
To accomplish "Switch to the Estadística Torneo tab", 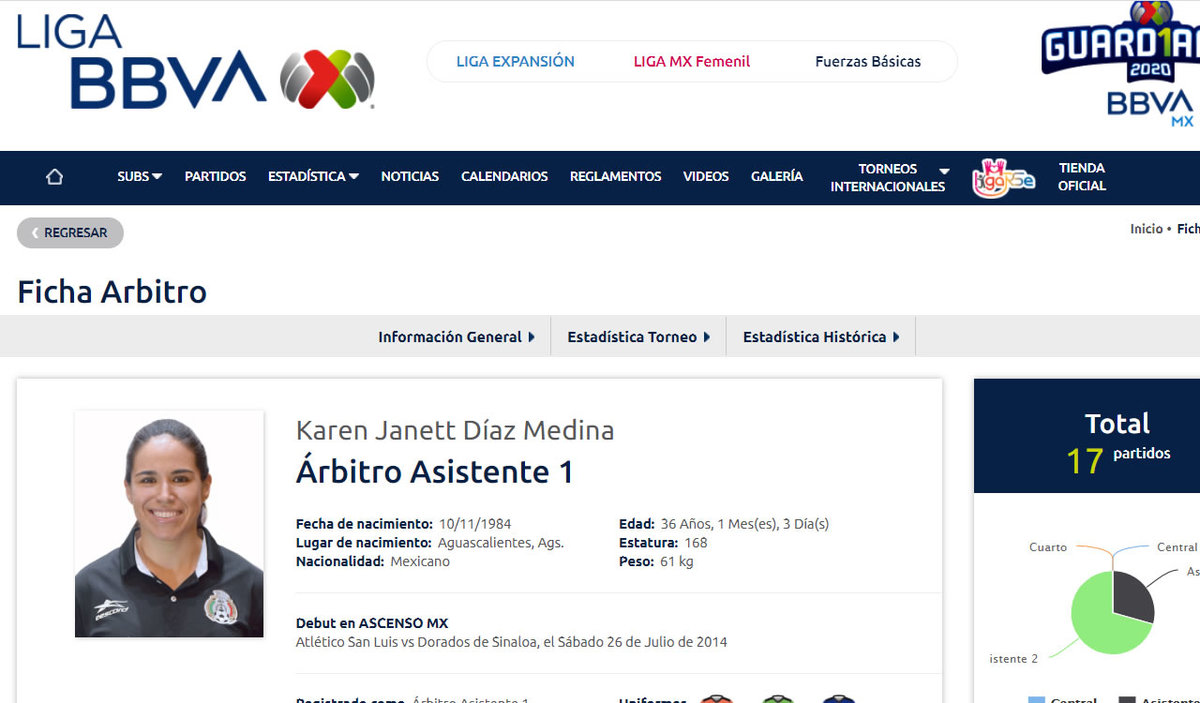I will click(638, 337).
